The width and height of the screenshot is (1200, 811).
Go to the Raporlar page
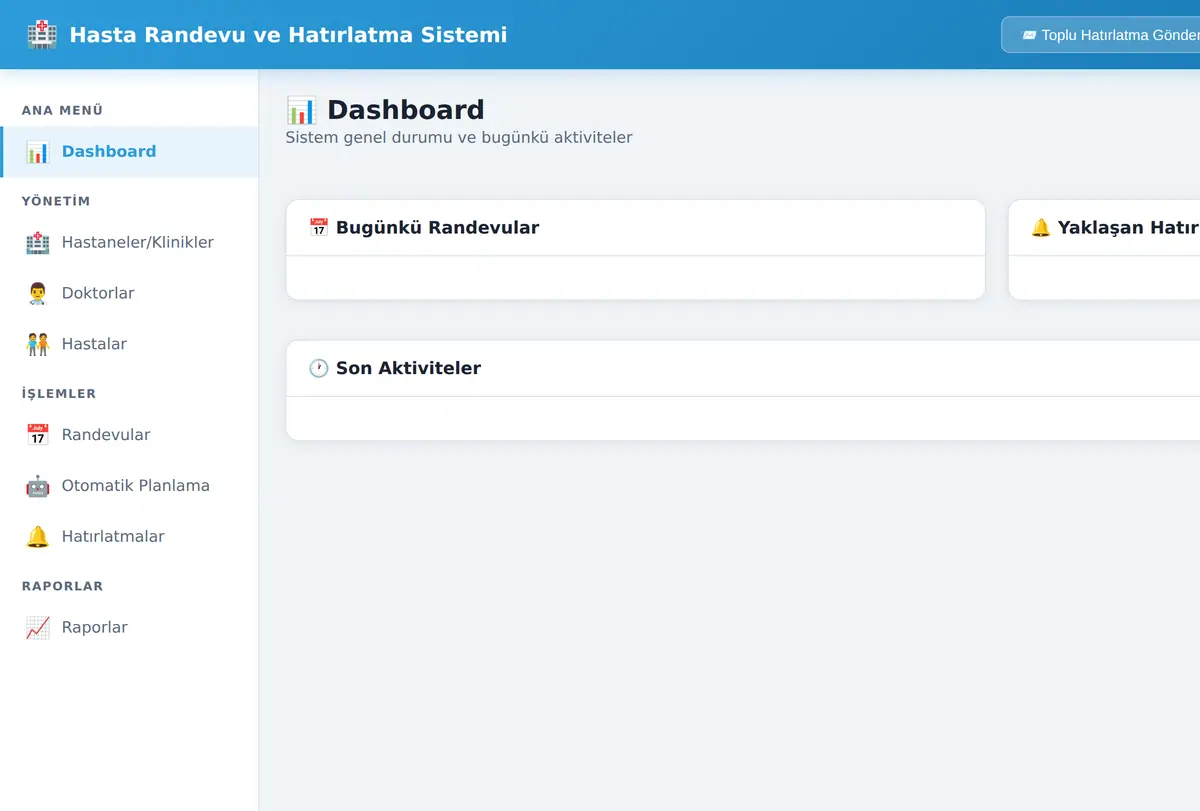(129, 629)
